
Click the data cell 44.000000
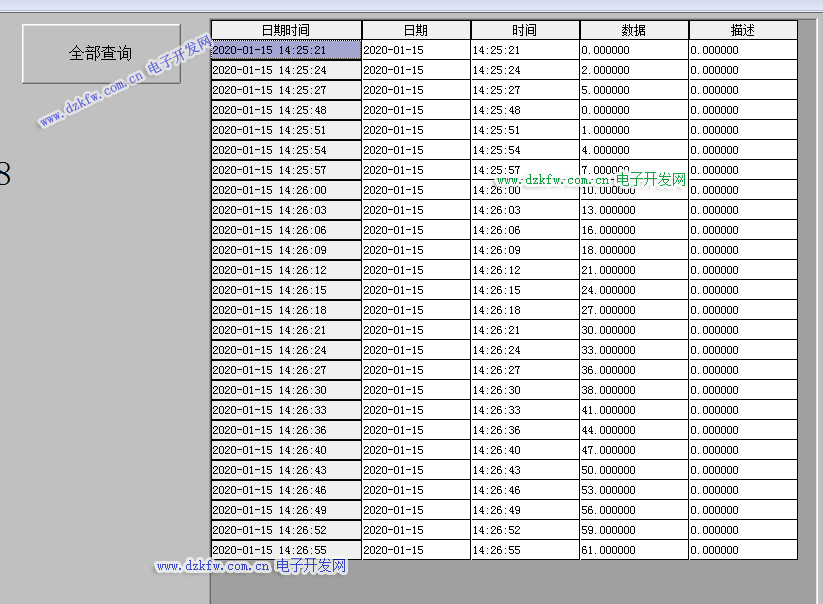pos(634,430)
